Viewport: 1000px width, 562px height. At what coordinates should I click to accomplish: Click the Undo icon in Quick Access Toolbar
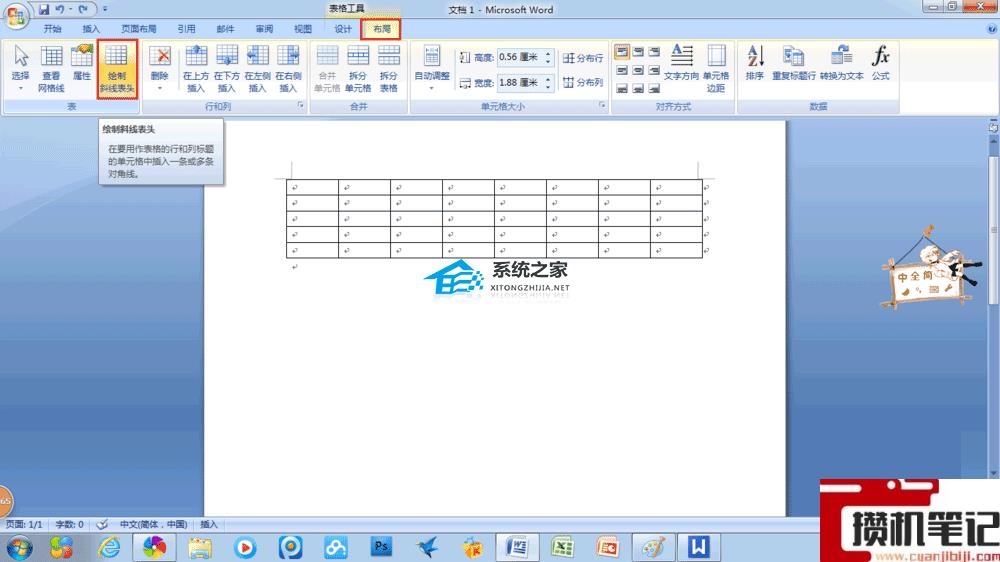[60, 9]
